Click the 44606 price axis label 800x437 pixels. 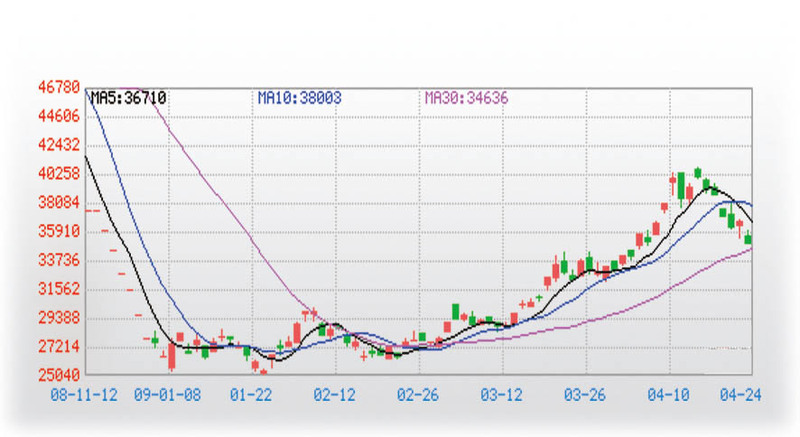pyautogui.click(x=59, y=116)
